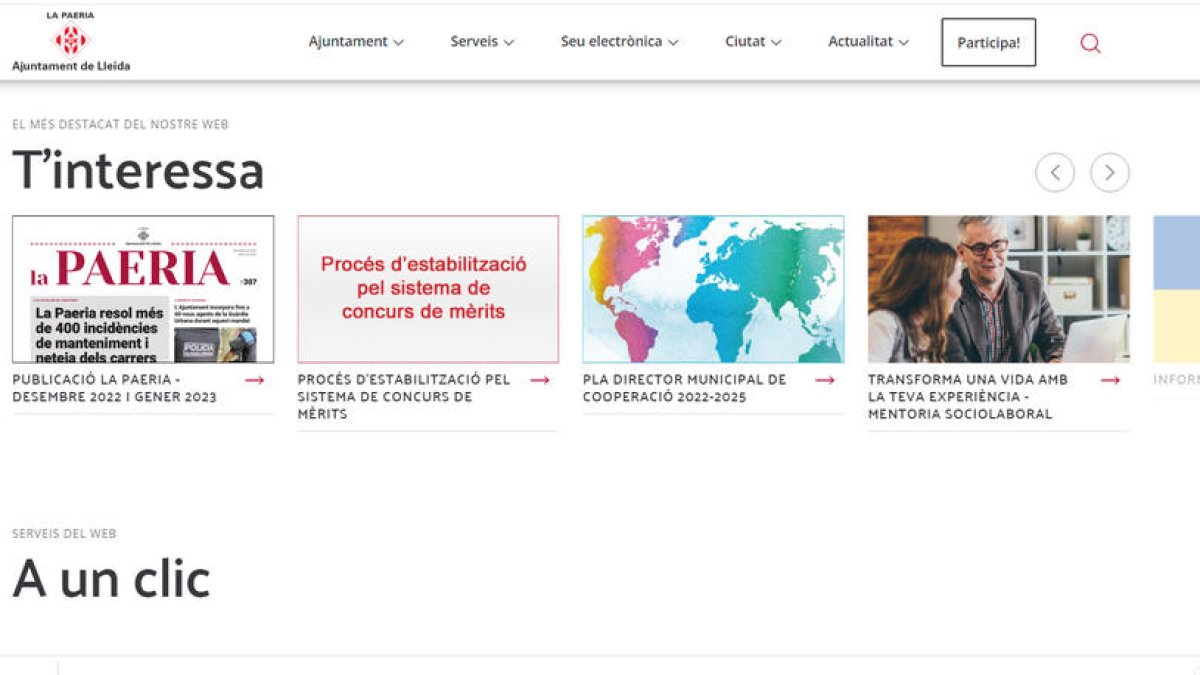The width and height of the screenshot is (1200, 675).
Task: Open Transforma una vida mentoria sociolaboral link
Action: pos(968,397)
